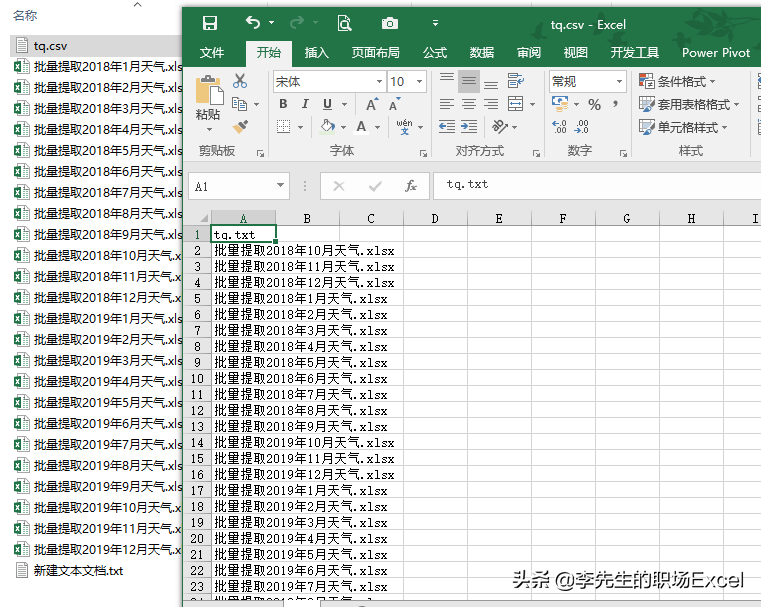Image resolution: width=761 pixels, height=607 pixels.
Task: Decrease font size with small A
Action: coord(394,104)
